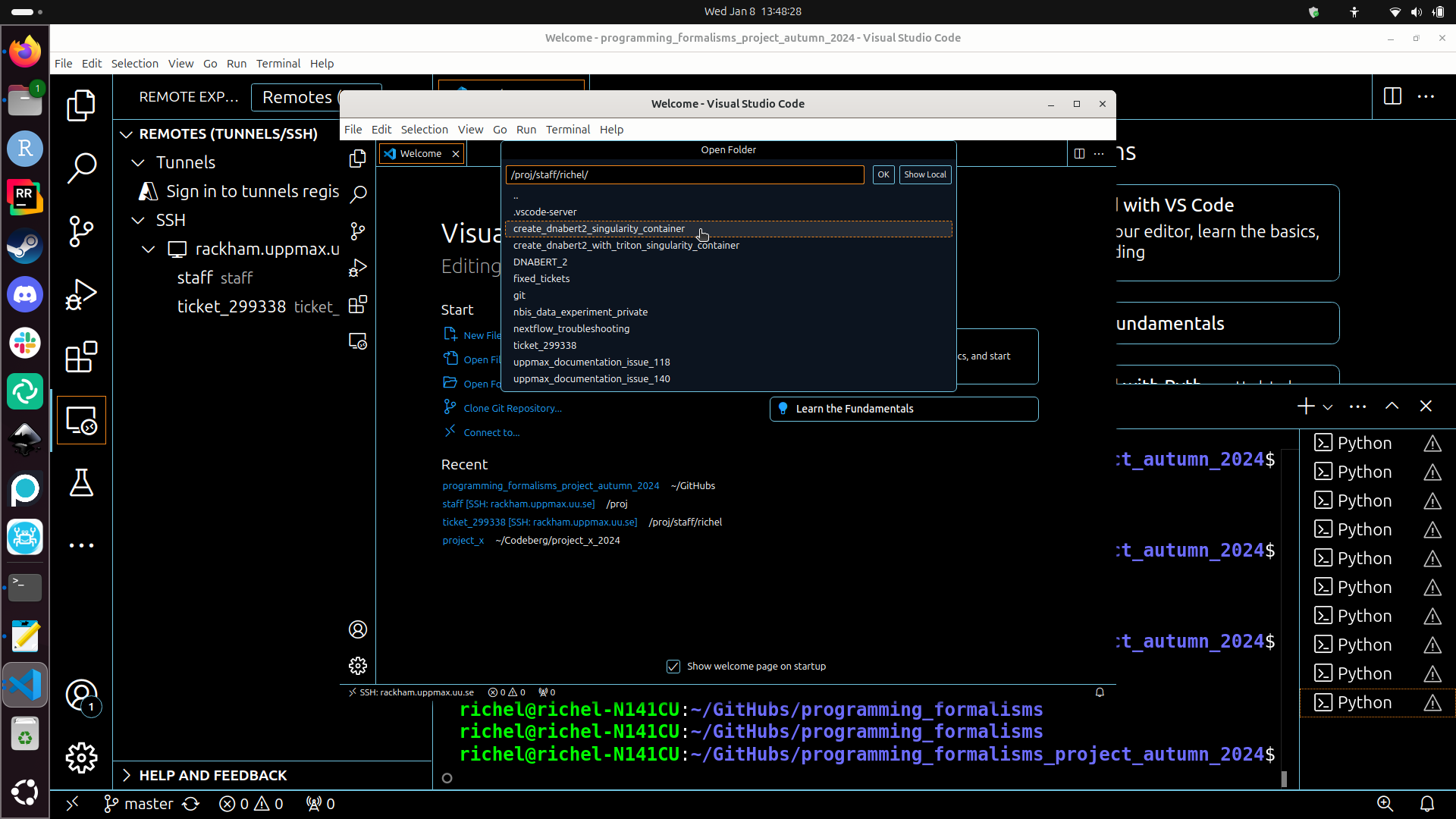
Task: Toggle Show welcome page on startup checkbox
Action: (x=673, y=667)
